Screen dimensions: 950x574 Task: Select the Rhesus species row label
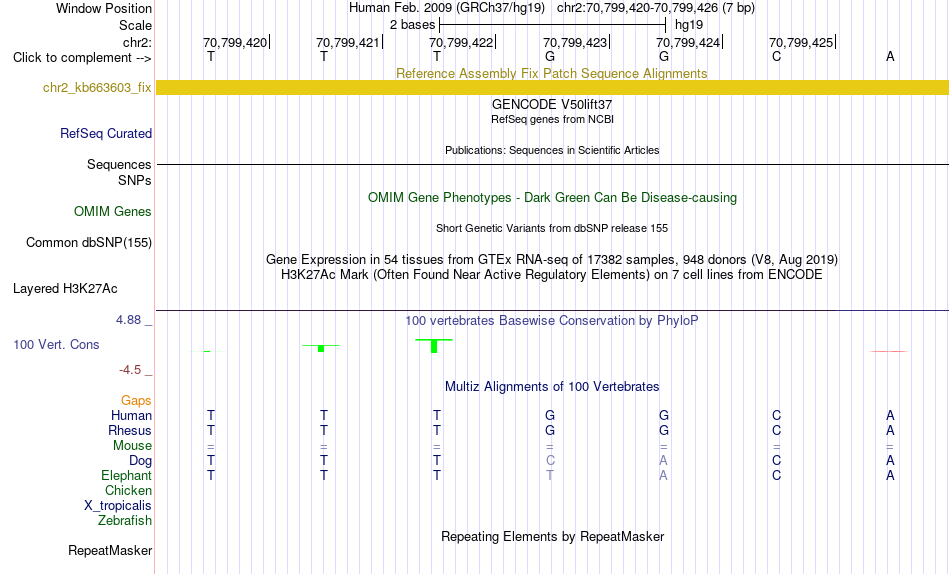click(x=130, y=430)
